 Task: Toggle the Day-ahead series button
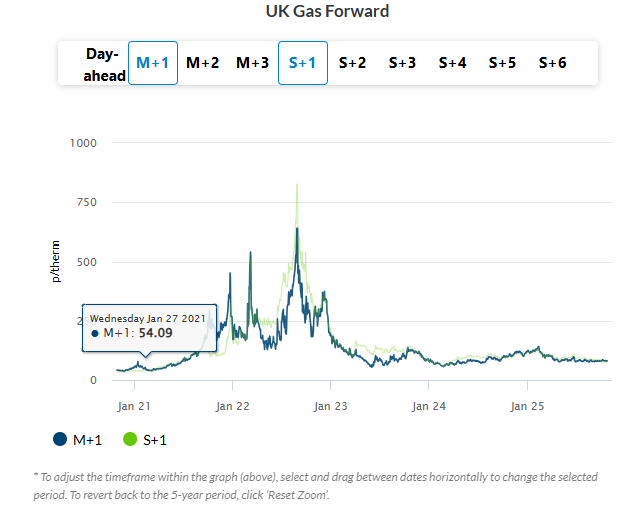click(102, 63)
